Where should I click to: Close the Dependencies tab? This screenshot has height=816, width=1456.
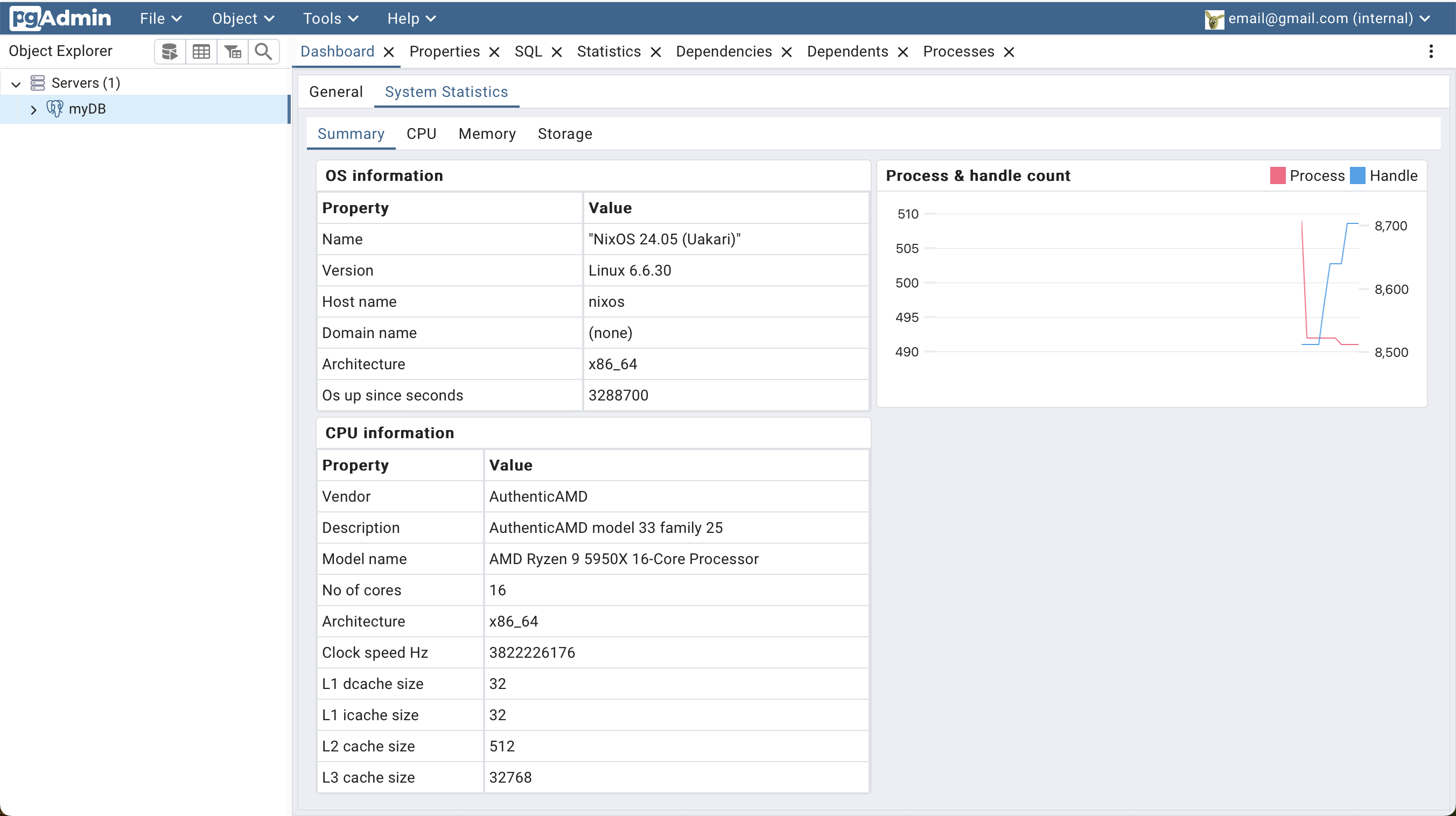pos(786,52)
